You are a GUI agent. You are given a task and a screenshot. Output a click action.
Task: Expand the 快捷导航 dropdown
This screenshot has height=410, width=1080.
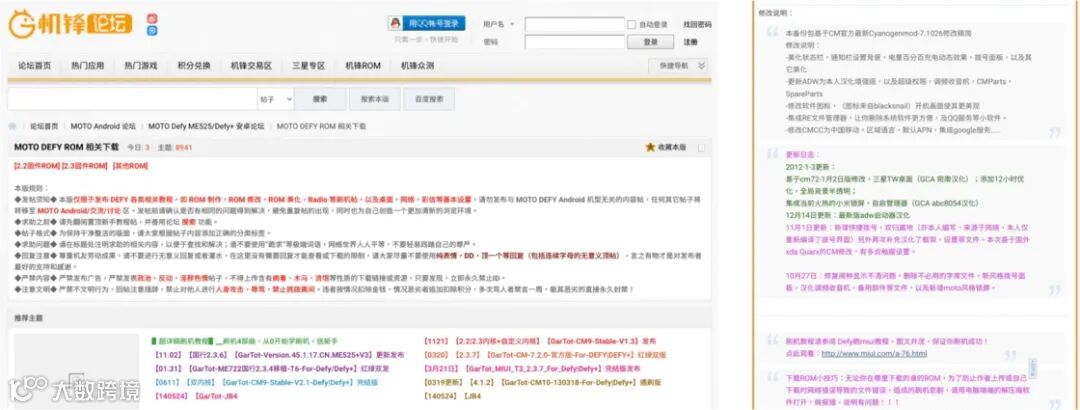click(678, 65)
